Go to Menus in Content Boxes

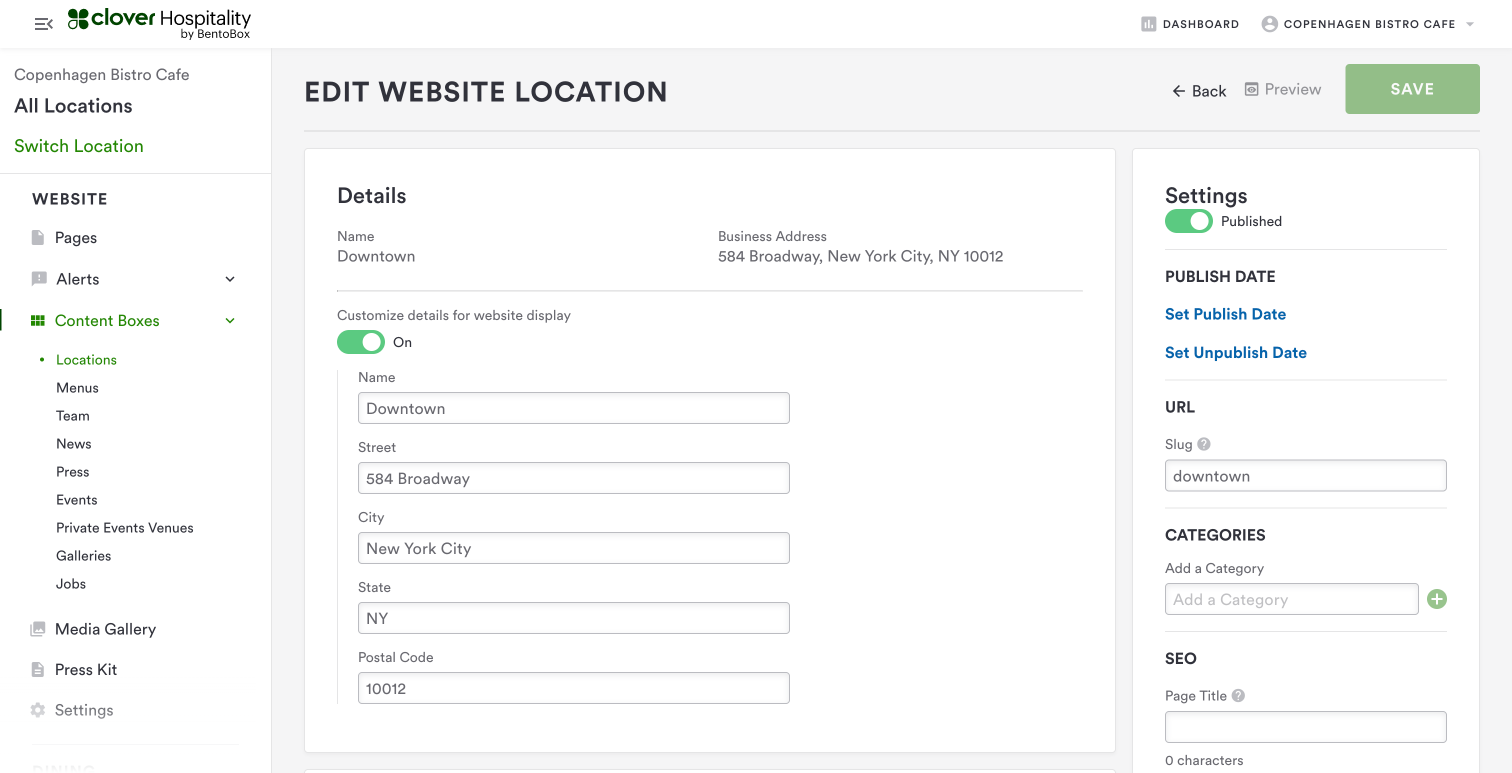(x=77, y=388)
